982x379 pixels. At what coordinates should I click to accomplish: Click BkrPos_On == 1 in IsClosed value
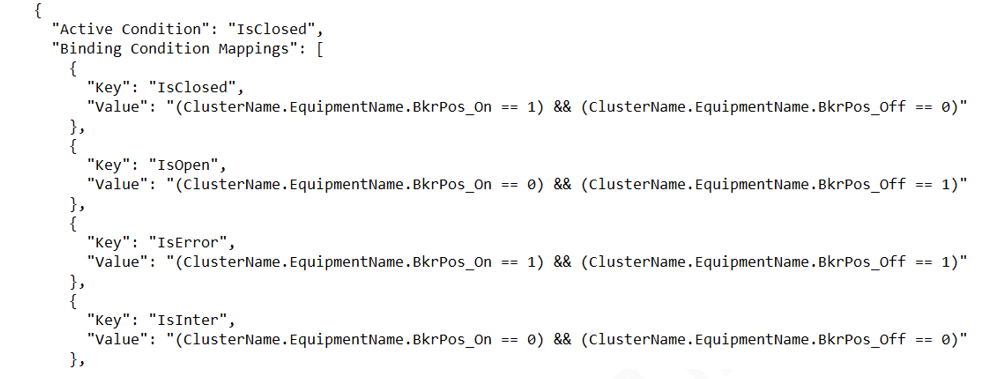pos(475,107)
